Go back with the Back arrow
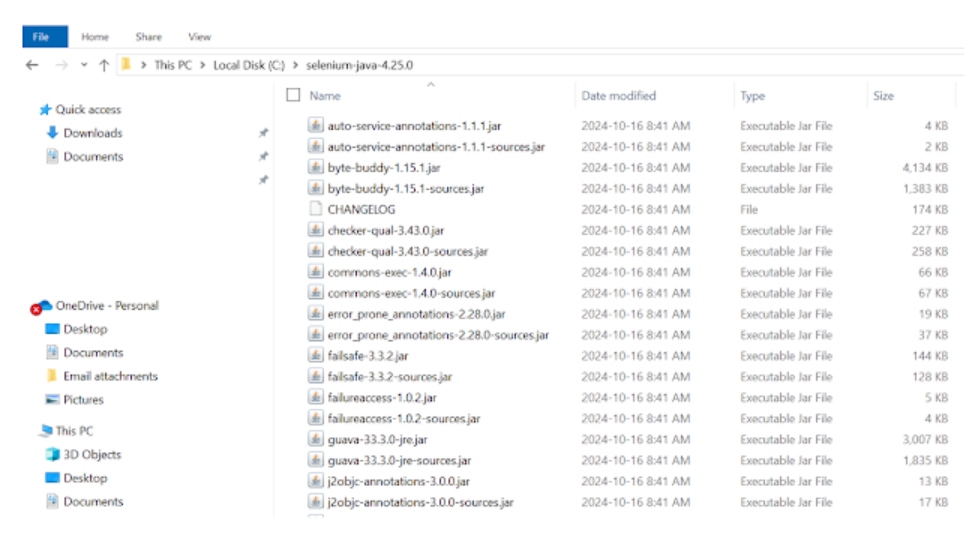The image size is (974, 541). pyautogui.click(x=32, y=65)
